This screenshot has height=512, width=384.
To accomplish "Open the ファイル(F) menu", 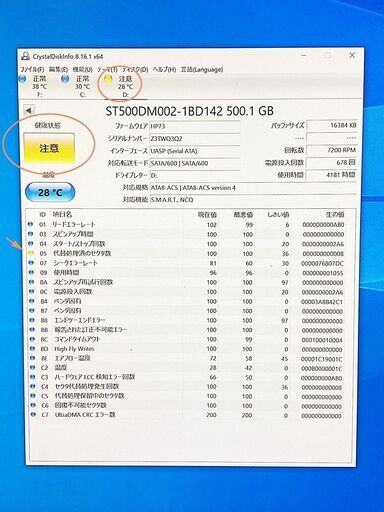I will coord(32,70).
